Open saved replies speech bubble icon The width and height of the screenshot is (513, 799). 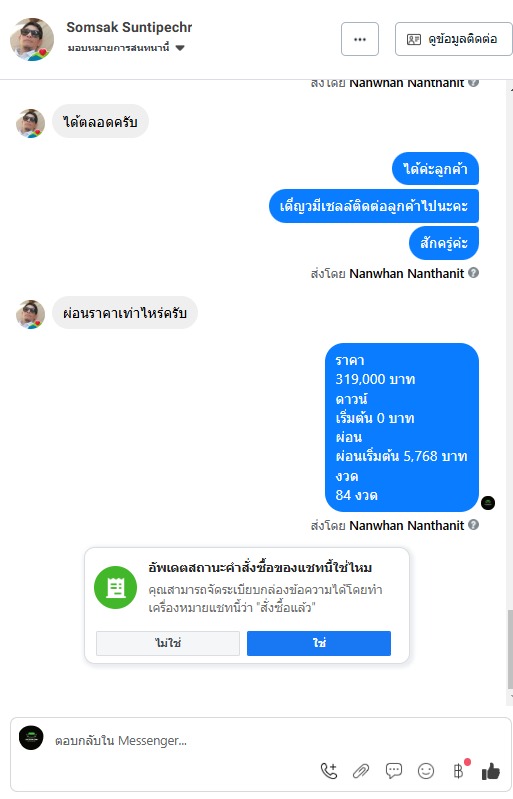393,770
